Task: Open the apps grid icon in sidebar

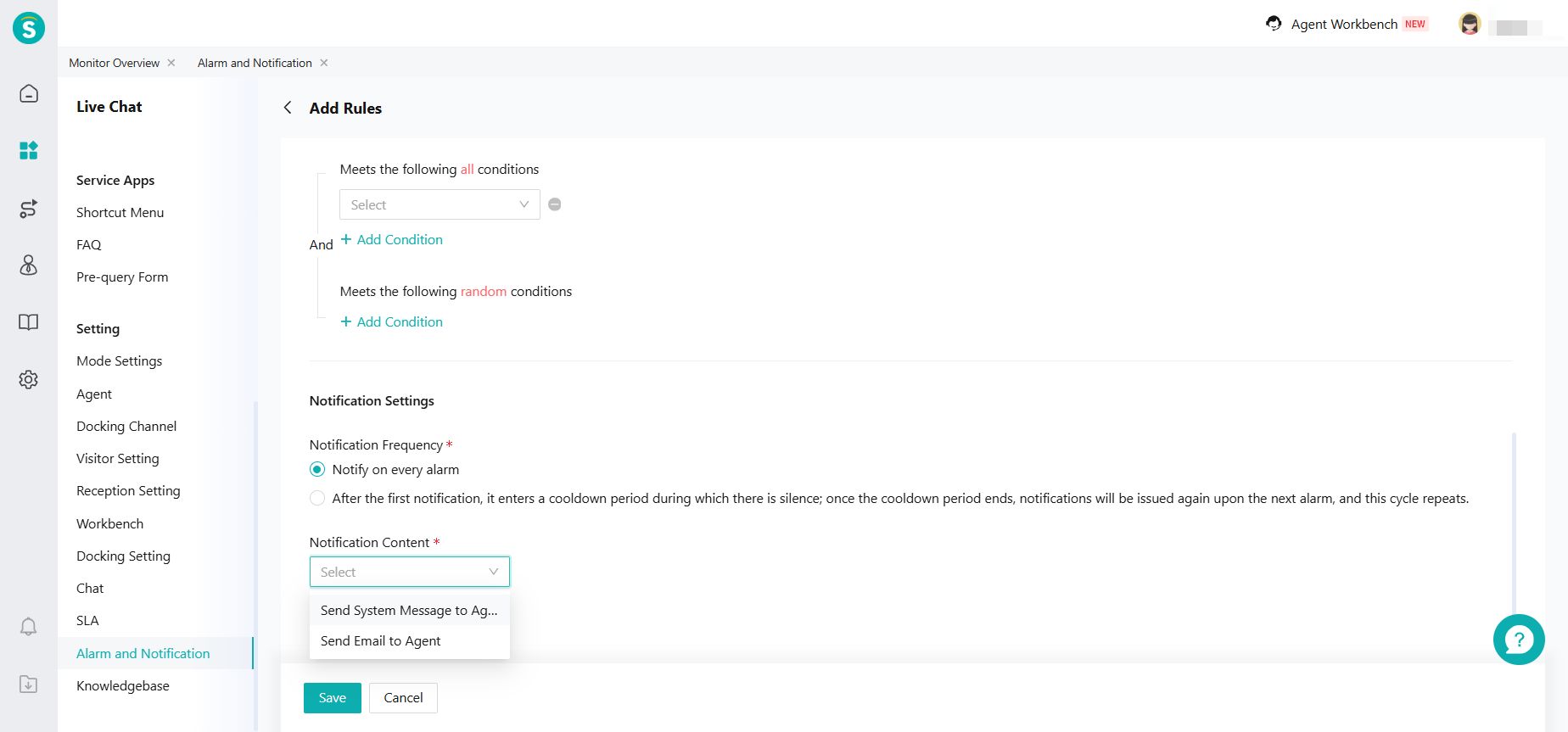Action: coord(29,151)
